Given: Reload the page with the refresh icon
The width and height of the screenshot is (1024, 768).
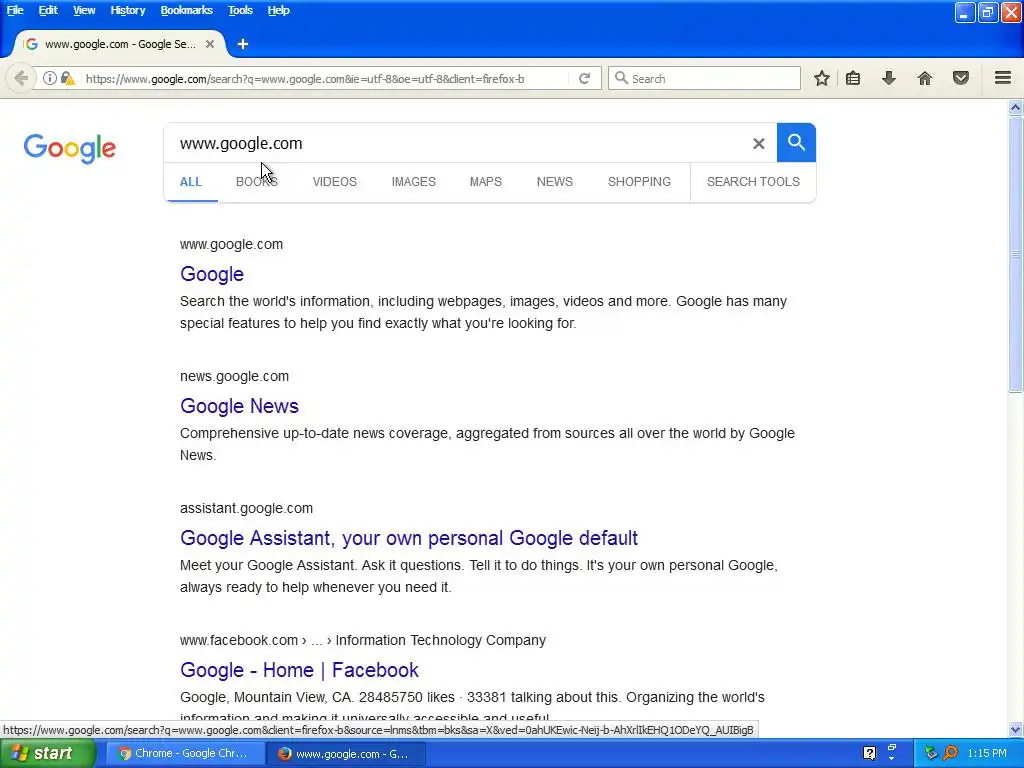Looking at the screenshot, I should (x=584, y=78).
